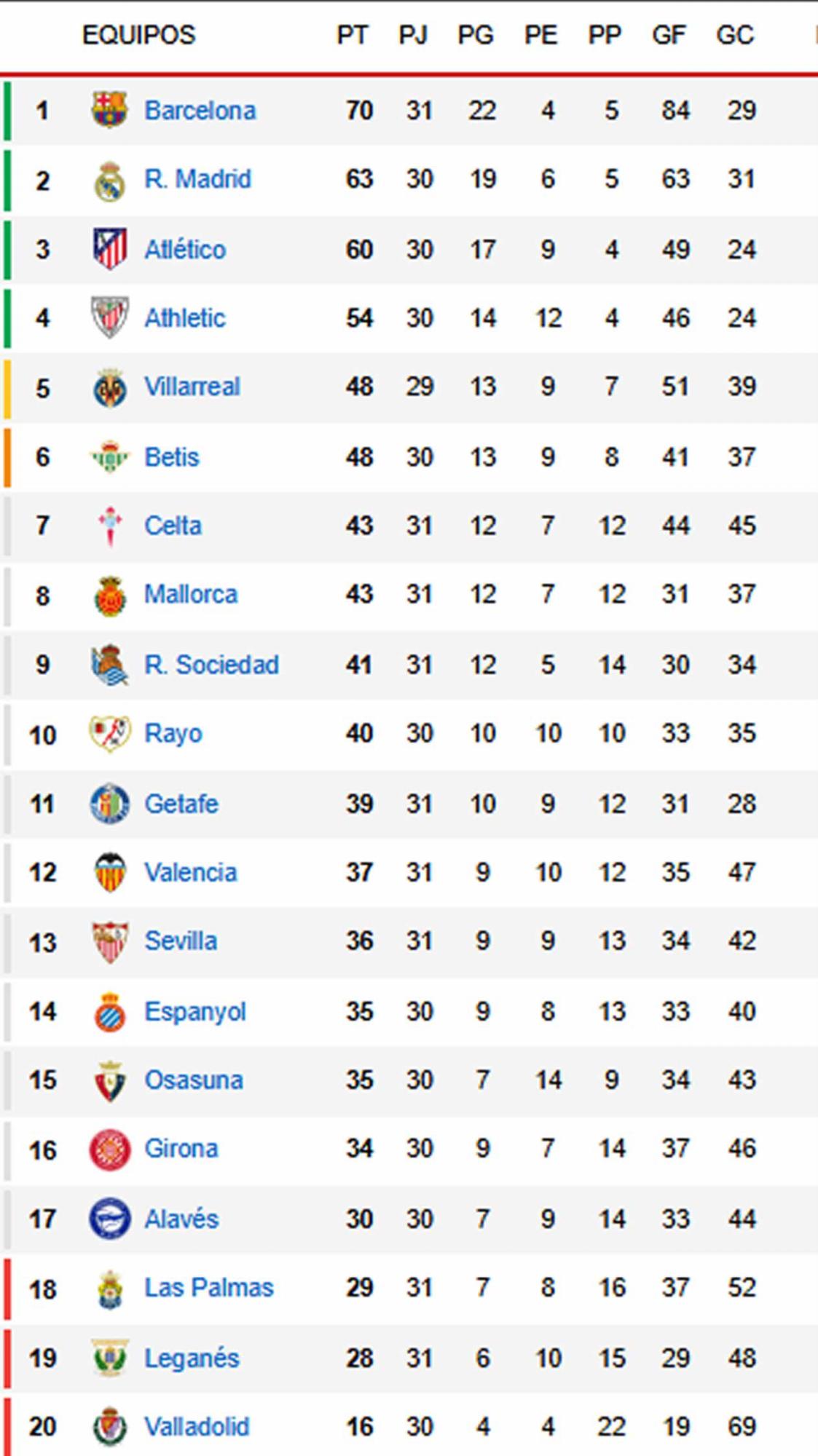Viewport: 818px width, 1456px height.
Task: Click the red bar next to Leganés
Action: tap(7, 1357)
